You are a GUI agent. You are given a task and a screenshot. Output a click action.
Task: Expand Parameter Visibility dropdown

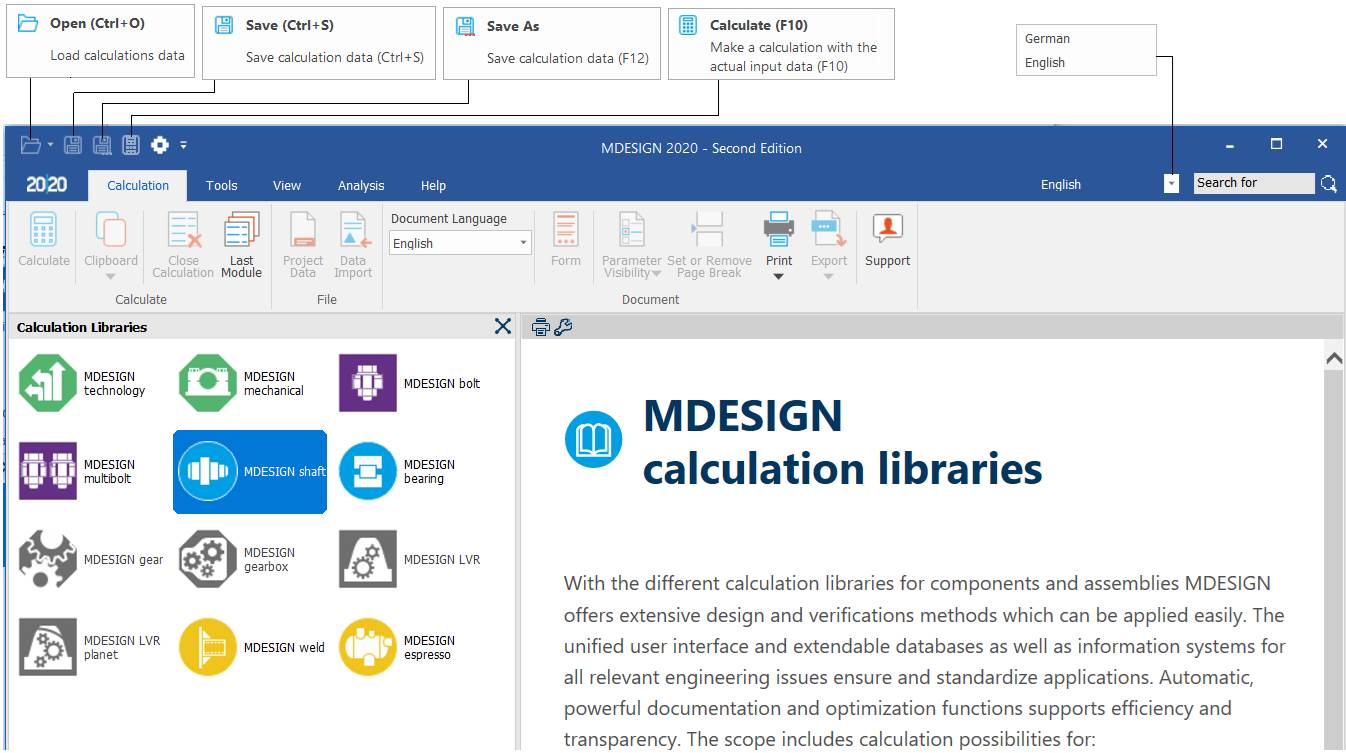coord(656,273)
